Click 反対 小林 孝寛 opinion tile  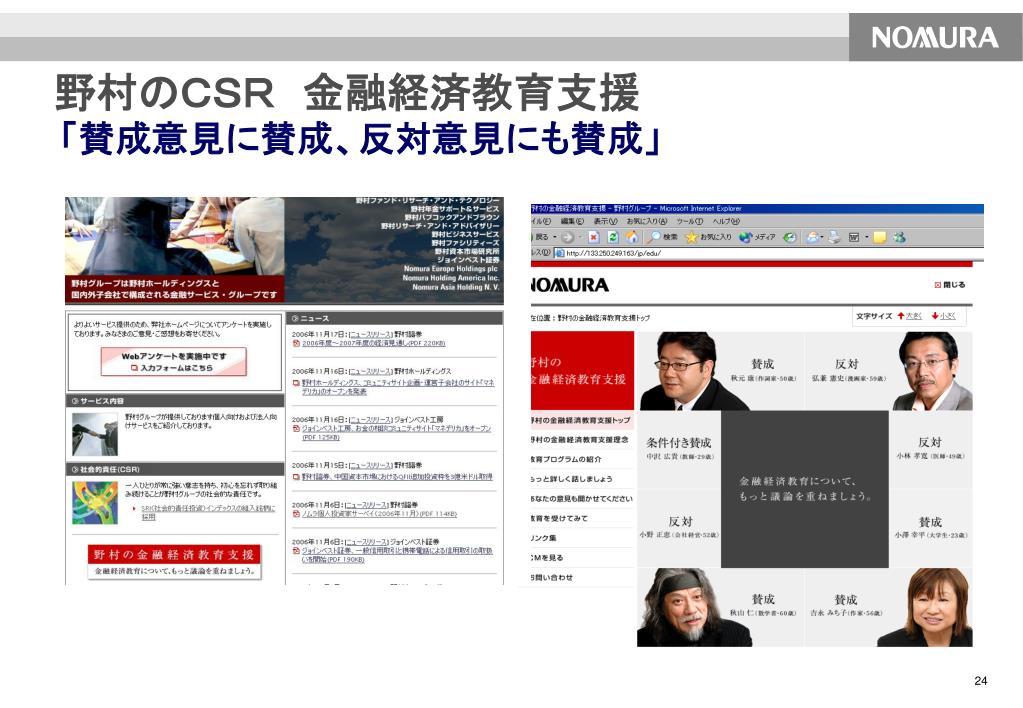point(930,450)
